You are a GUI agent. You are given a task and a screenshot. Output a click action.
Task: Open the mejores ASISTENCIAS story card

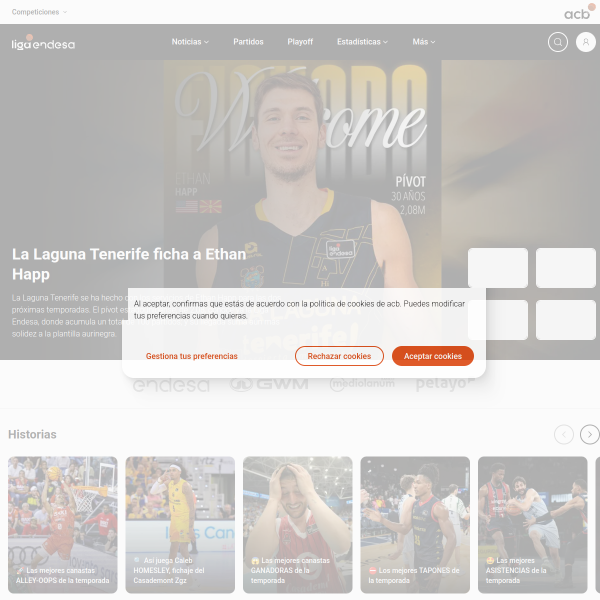(533, 525)
